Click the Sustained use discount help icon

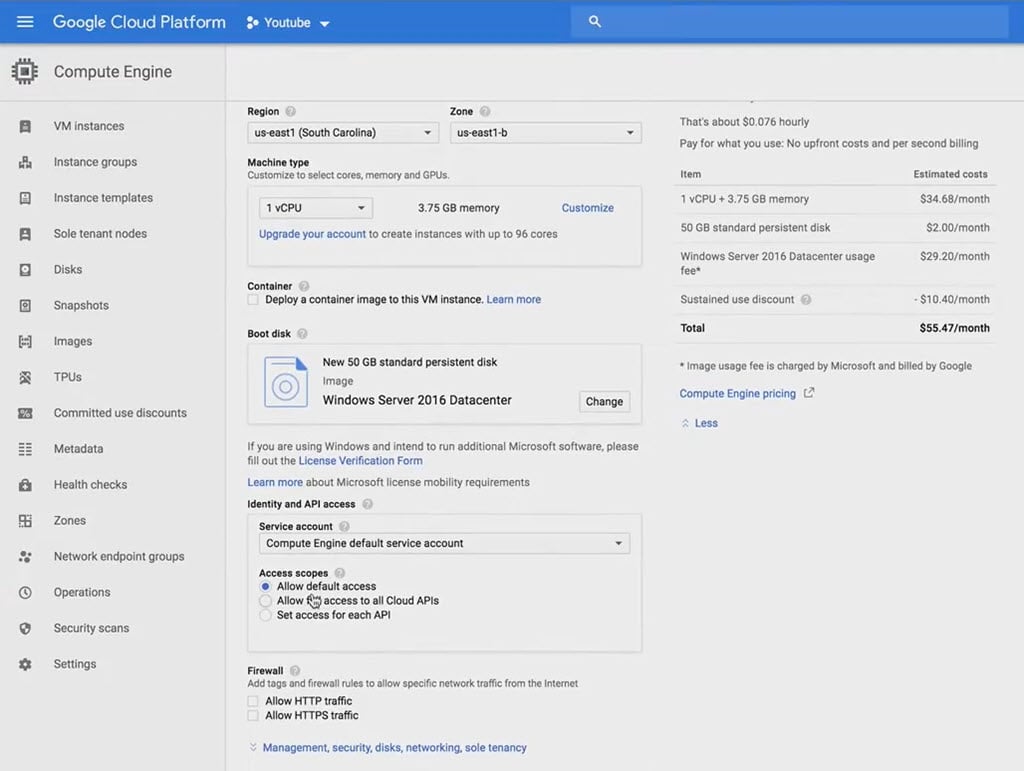pos(806,300)
